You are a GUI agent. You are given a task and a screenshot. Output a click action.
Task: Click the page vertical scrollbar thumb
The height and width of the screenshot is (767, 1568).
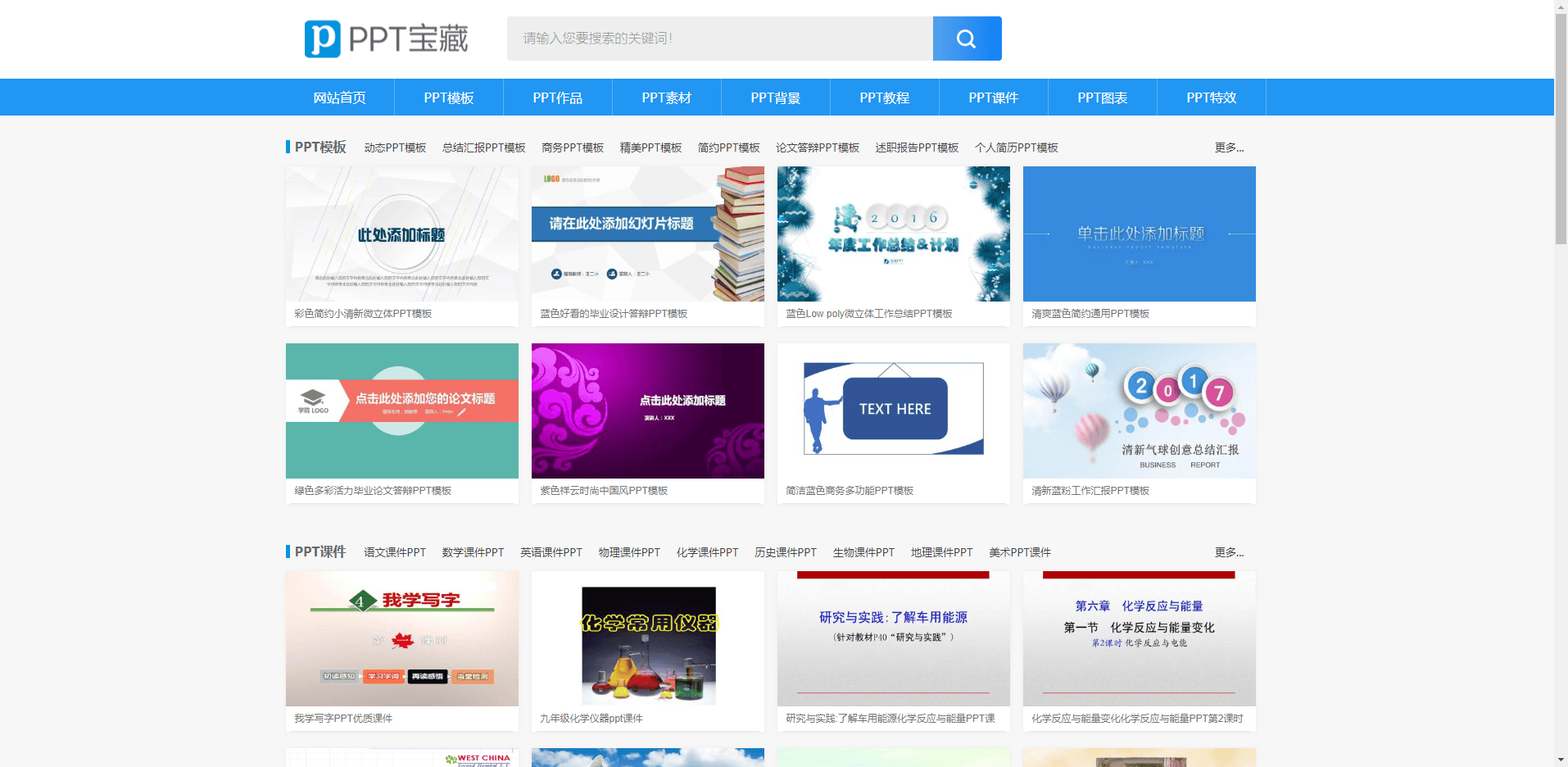coord(1561,123)
